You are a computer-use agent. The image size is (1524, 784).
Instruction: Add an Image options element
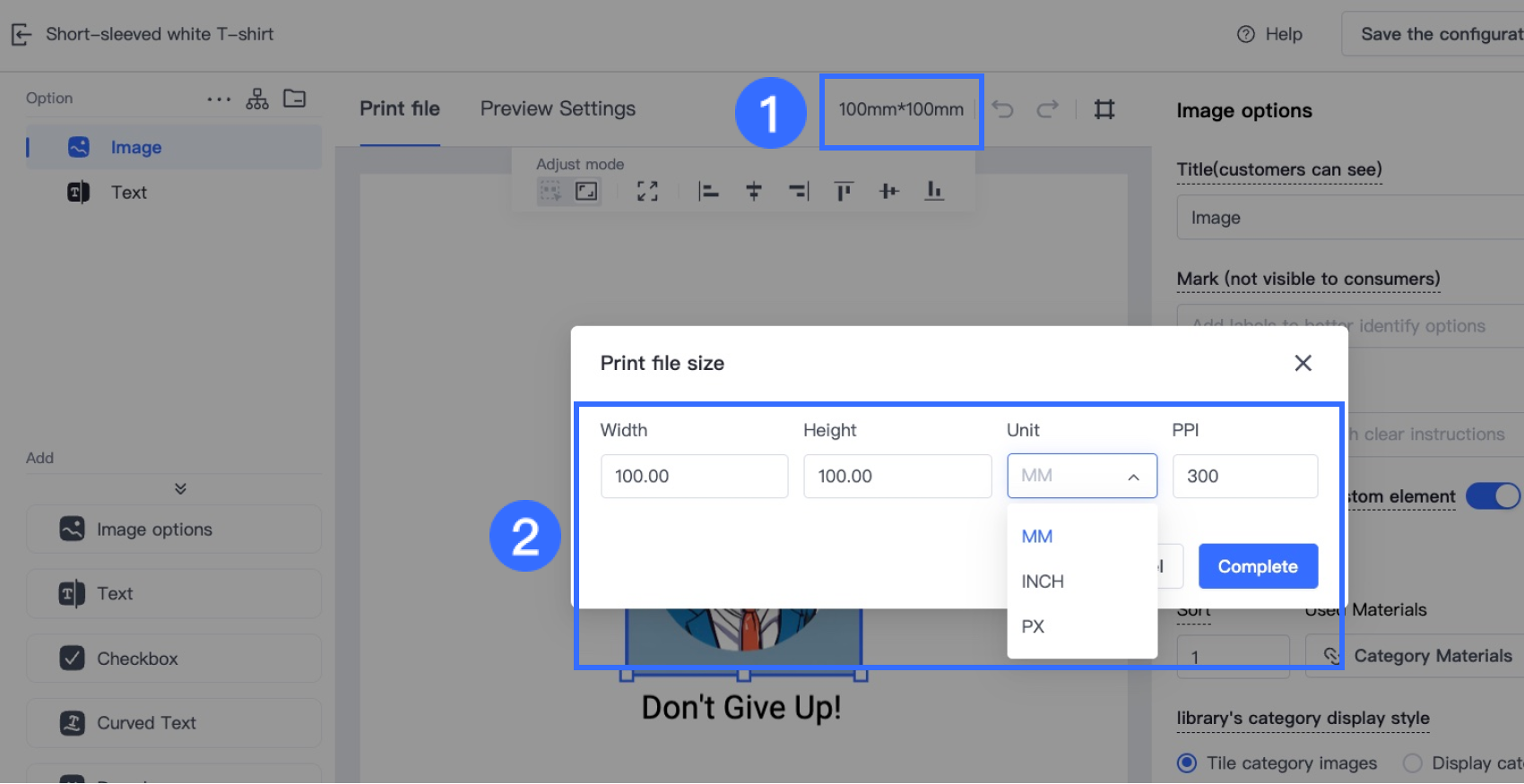pos(174,530)
